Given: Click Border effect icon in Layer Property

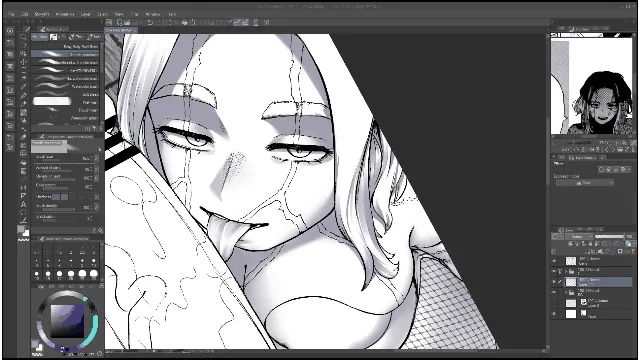Looking at the screenshot, I should 602,169.
